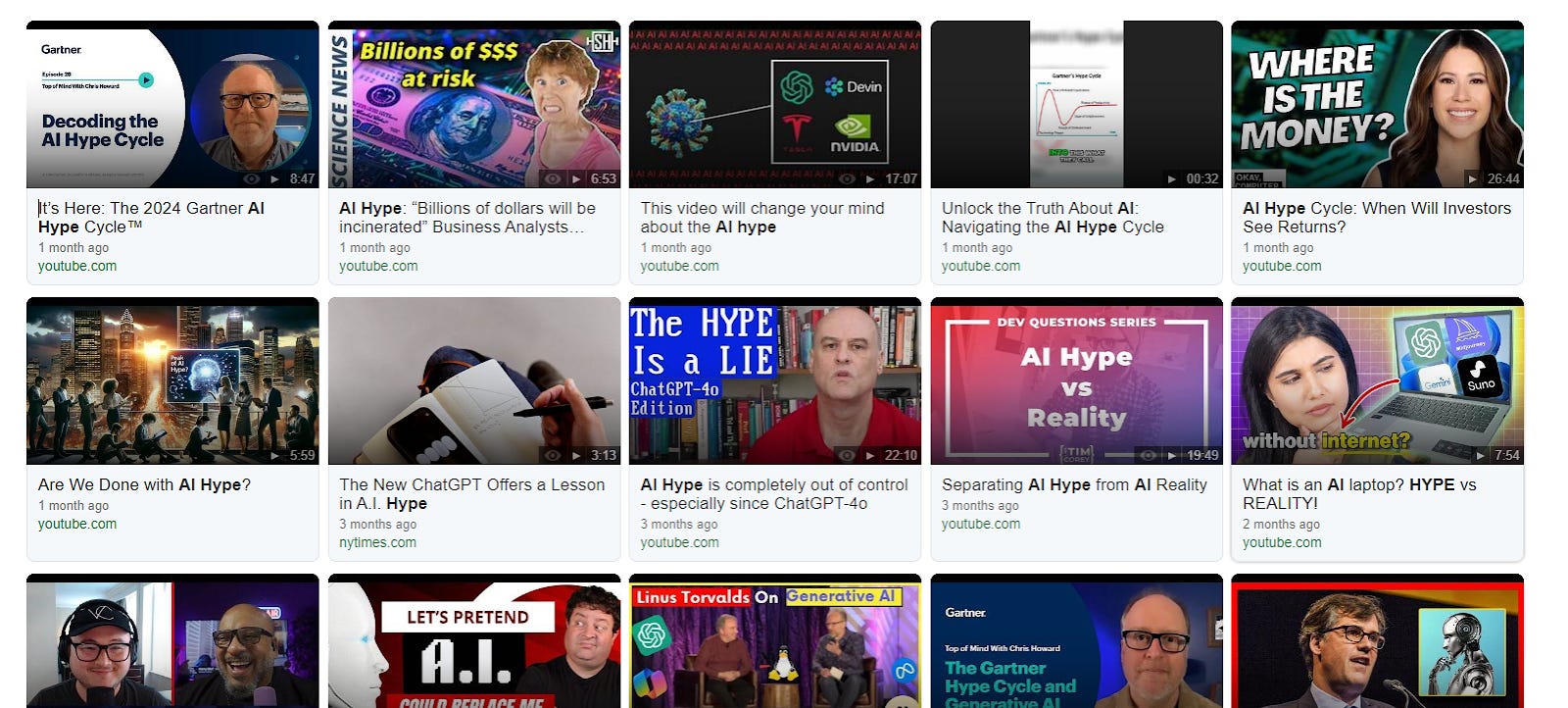
Task: Open the thumbnail showing Devin, Tesla and NVIDIA logos
Action: 775,104
